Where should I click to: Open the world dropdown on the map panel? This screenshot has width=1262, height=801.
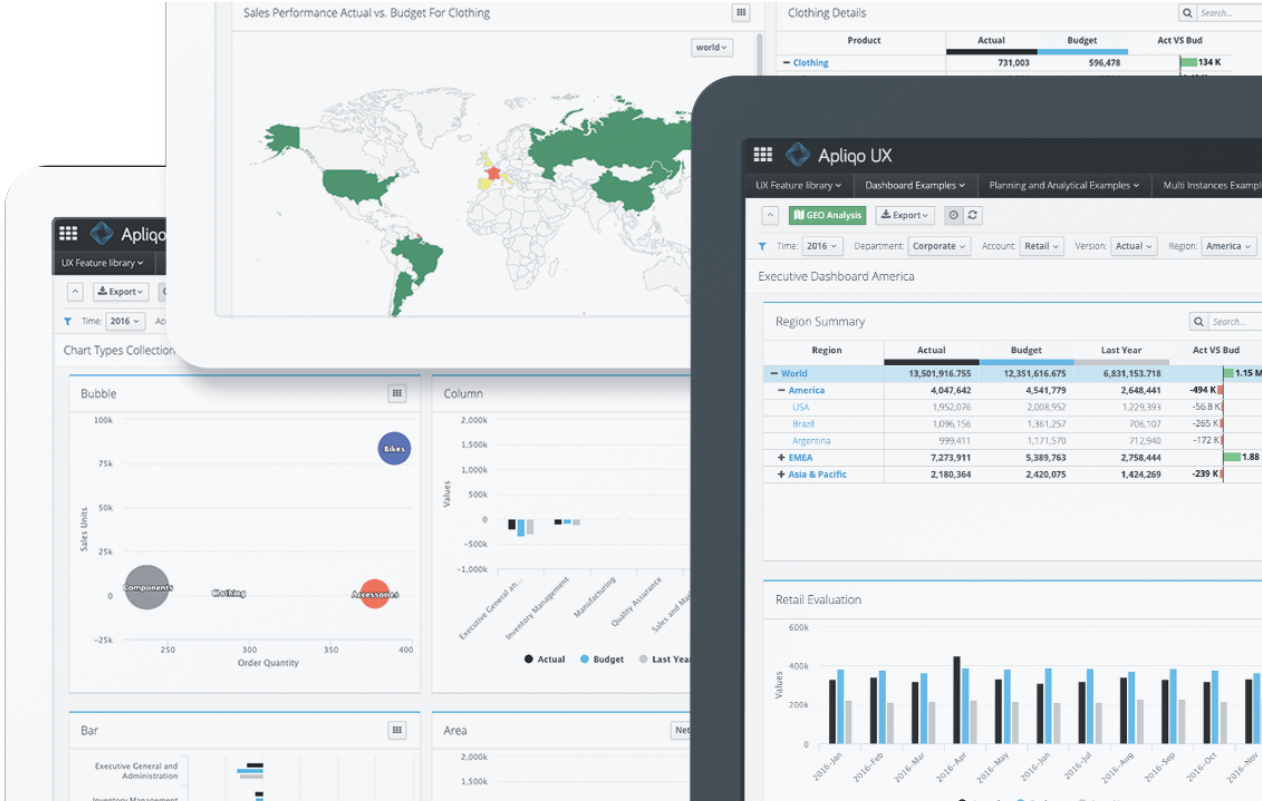coord(711,47)
